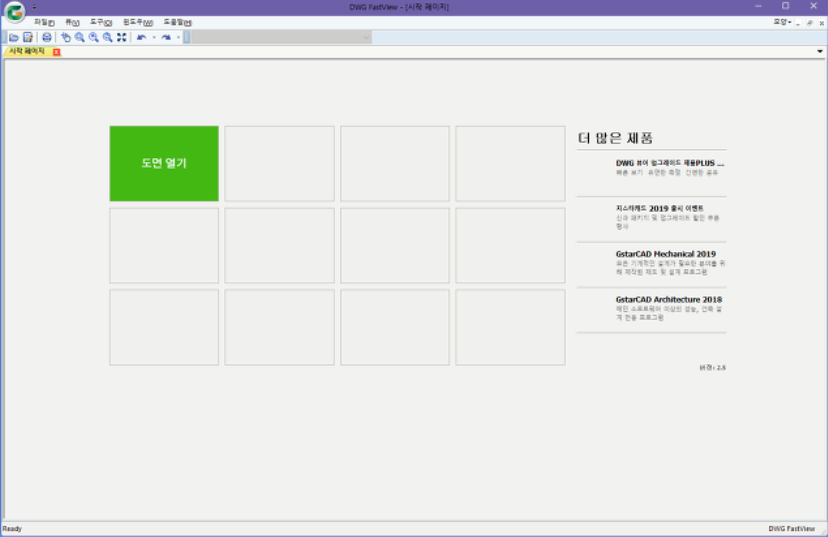Open the greyed toolbar combo box

pyautogui.click(x=281, y=37)
